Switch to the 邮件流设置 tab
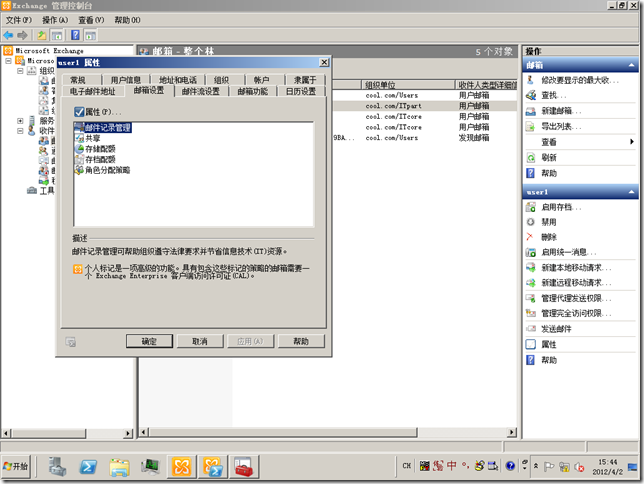 point(200,91)
